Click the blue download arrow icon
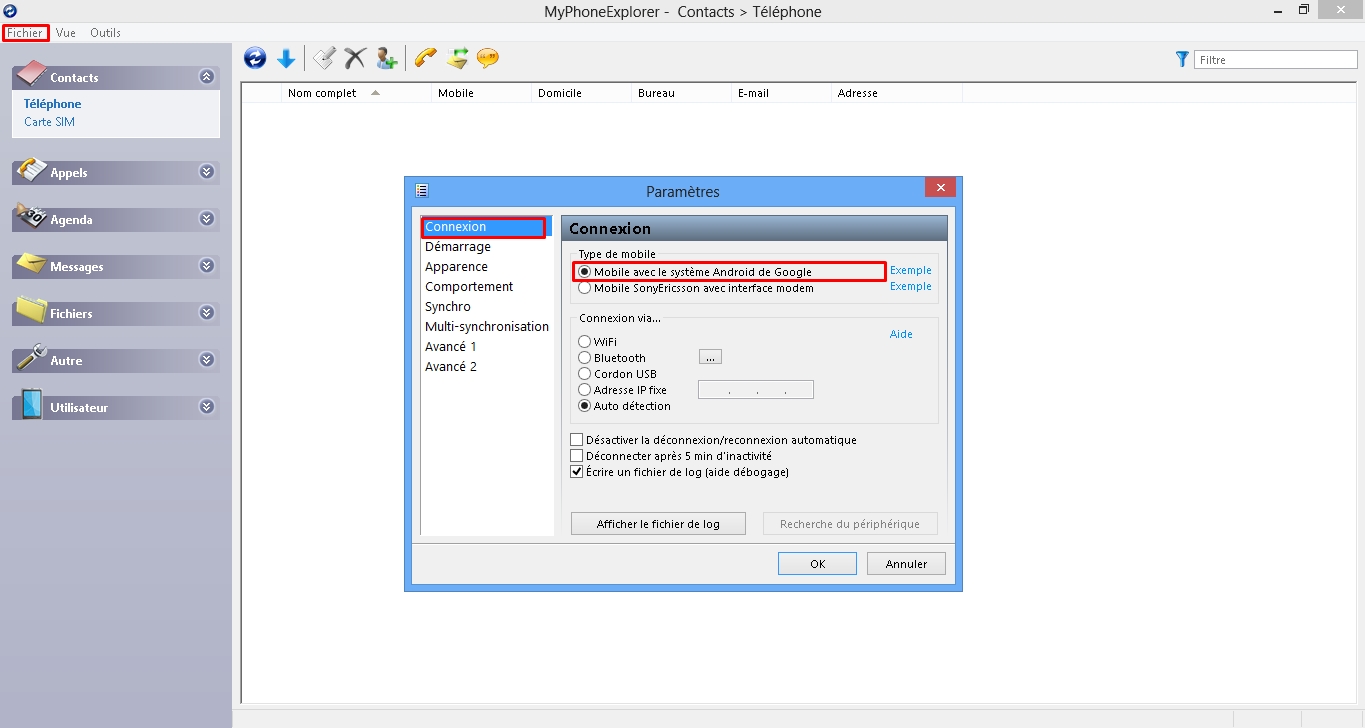1365x728 pixels. coord(286,59)
